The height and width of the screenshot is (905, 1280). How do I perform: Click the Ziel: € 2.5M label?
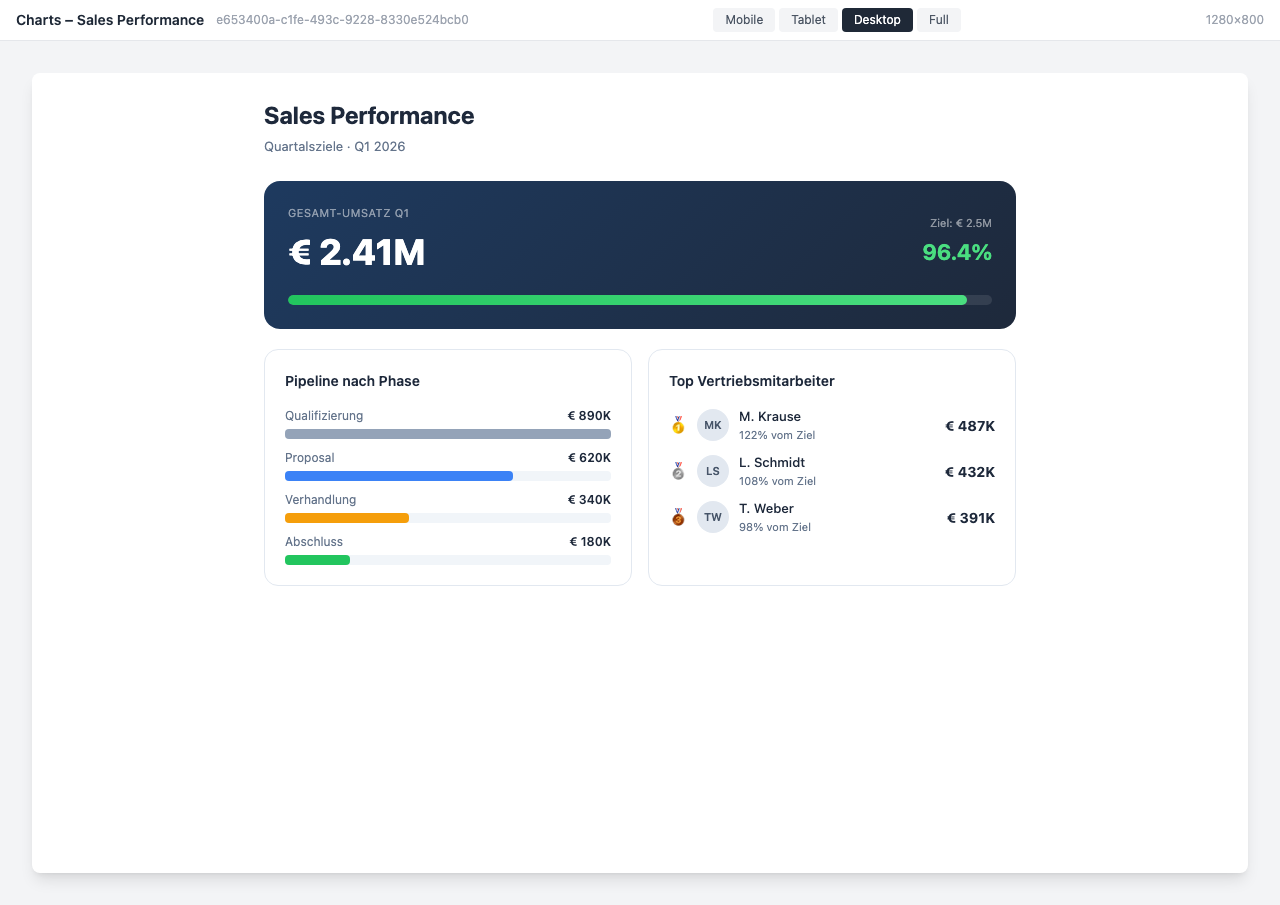(x=963, y=222)
